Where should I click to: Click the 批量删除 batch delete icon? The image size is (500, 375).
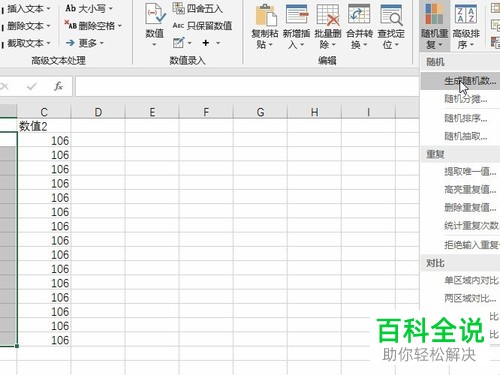point(328,15)
